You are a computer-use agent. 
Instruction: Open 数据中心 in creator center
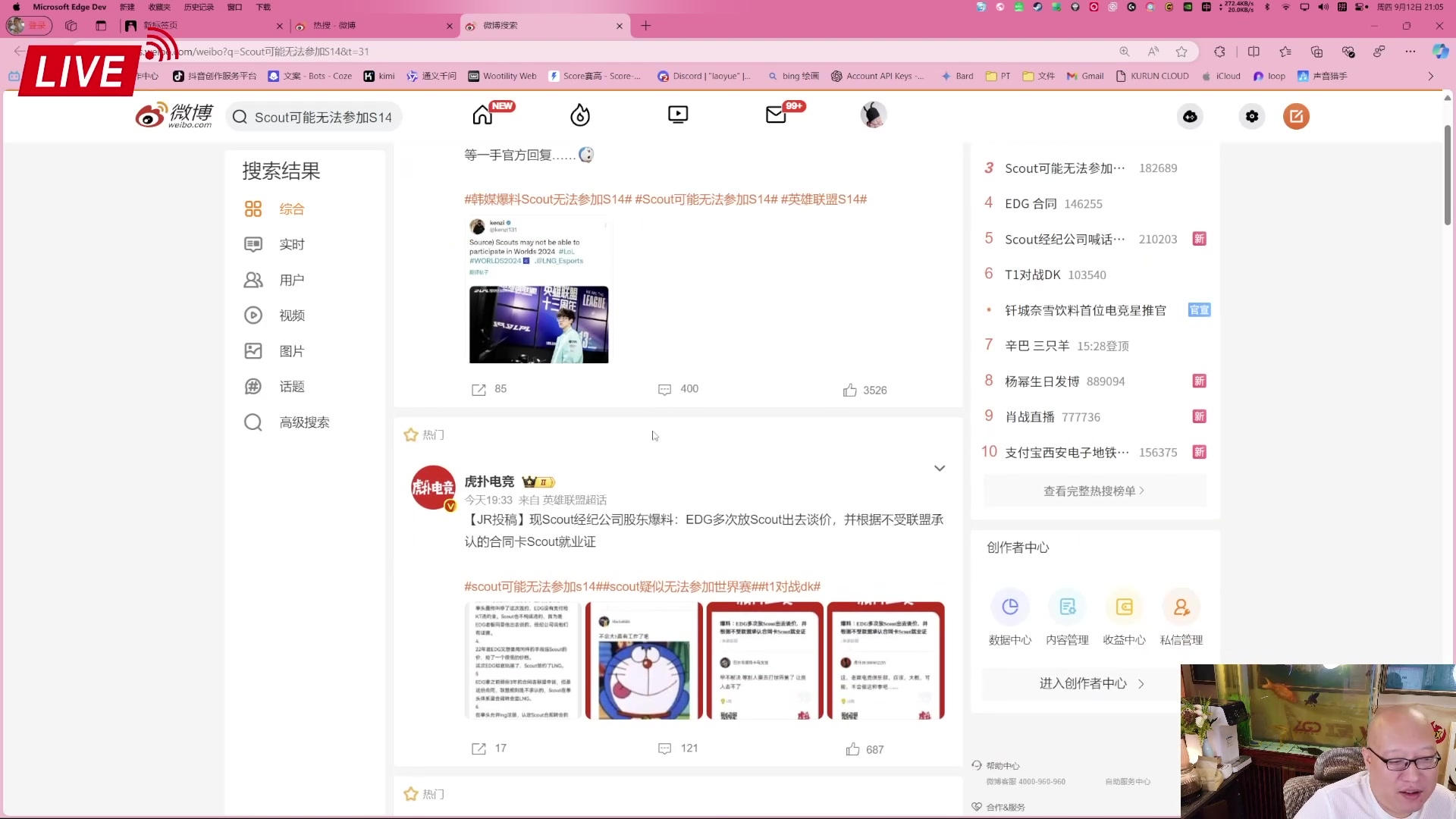click(x=1010, y=617)
